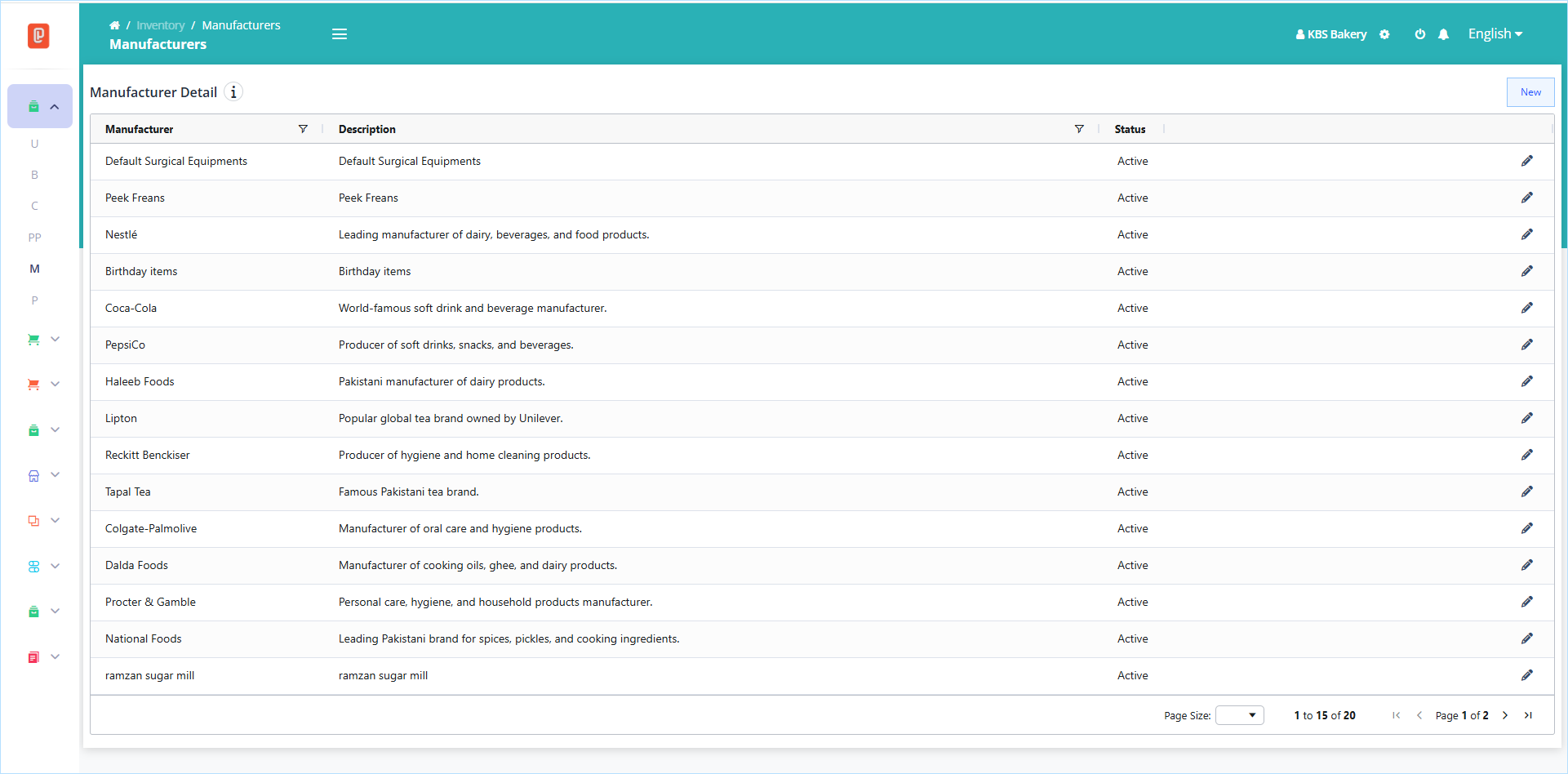This screenshot has height=774, width=1568.
Task: Open the English language dropdown
Action: coord(1495,34)
